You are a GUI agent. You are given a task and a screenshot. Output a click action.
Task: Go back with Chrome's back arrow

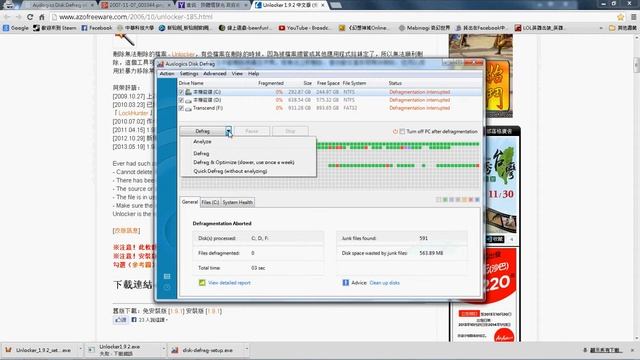click(7, 17)
